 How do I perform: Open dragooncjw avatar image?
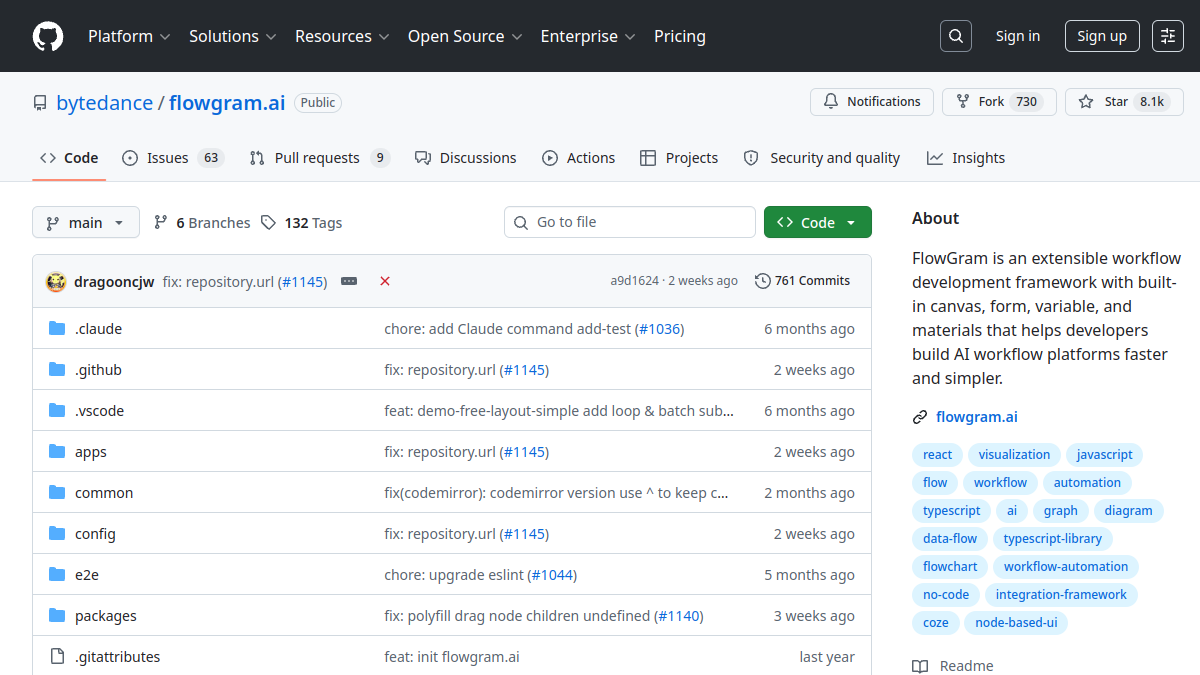point(56,282)
